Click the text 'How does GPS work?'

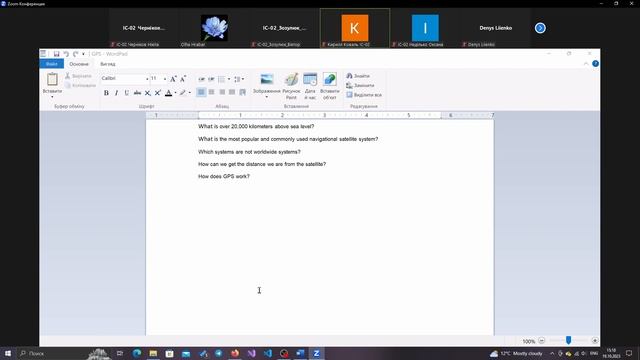(224, 176)
